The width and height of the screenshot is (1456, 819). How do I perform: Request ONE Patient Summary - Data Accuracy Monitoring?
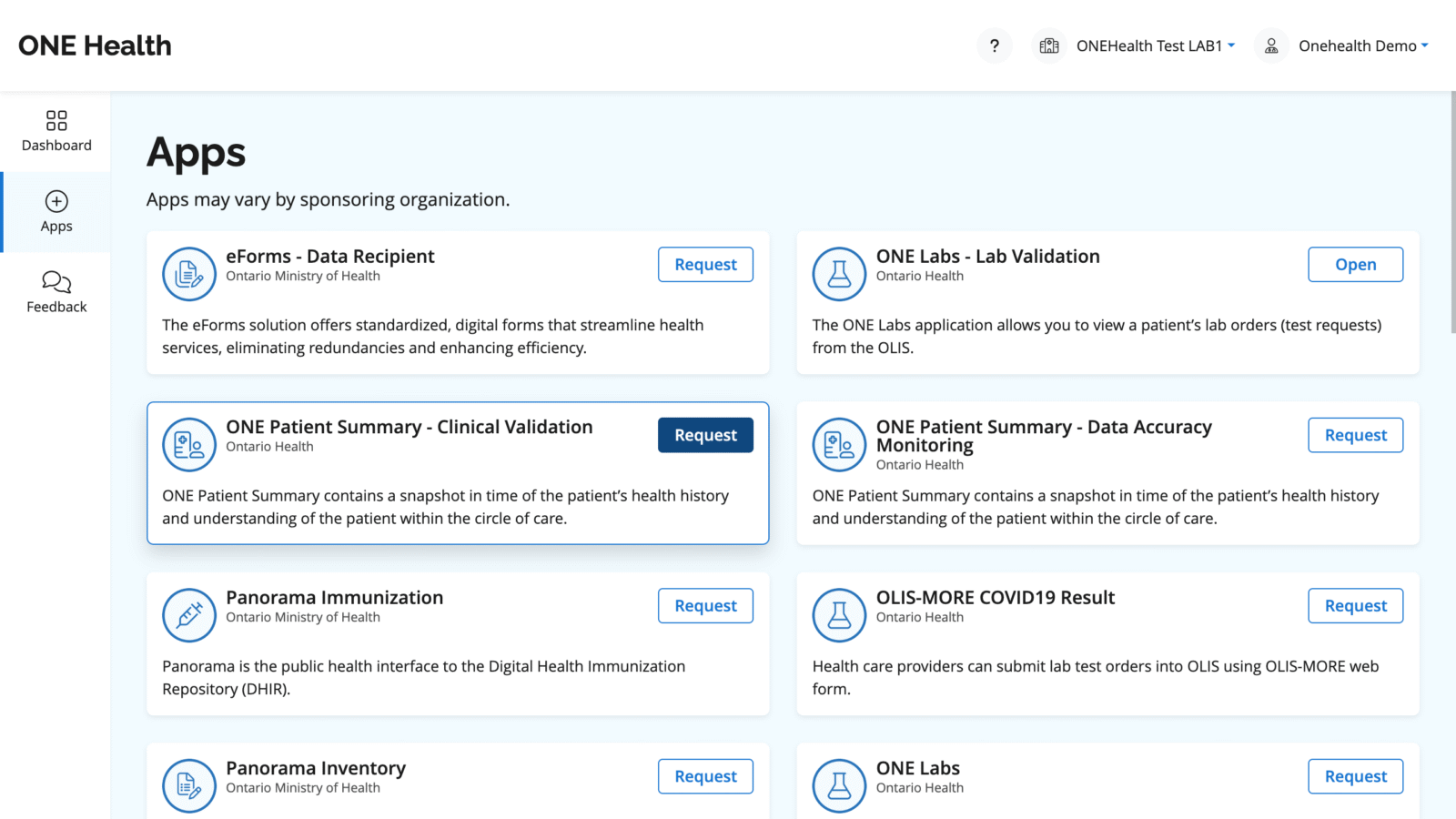pos(1355,435)
